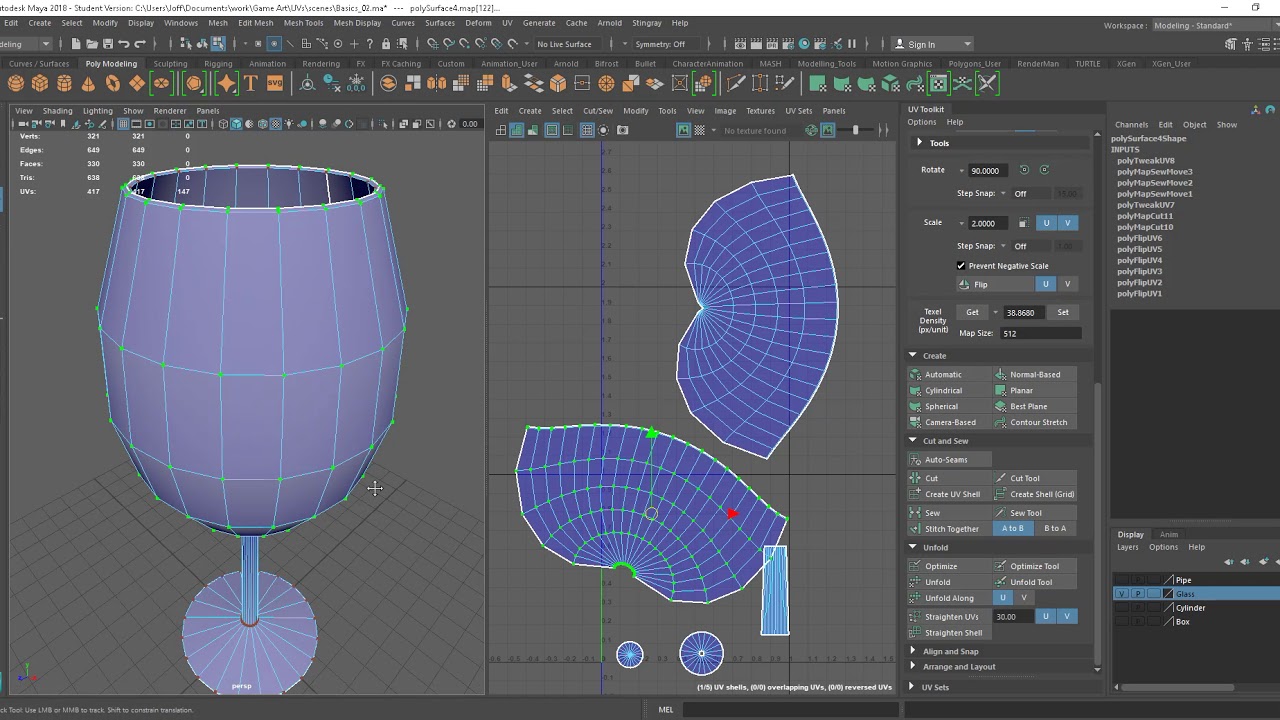Open the new scene file icon
1280x720 pixels.
pyautogui.click(x=76, y=44)
